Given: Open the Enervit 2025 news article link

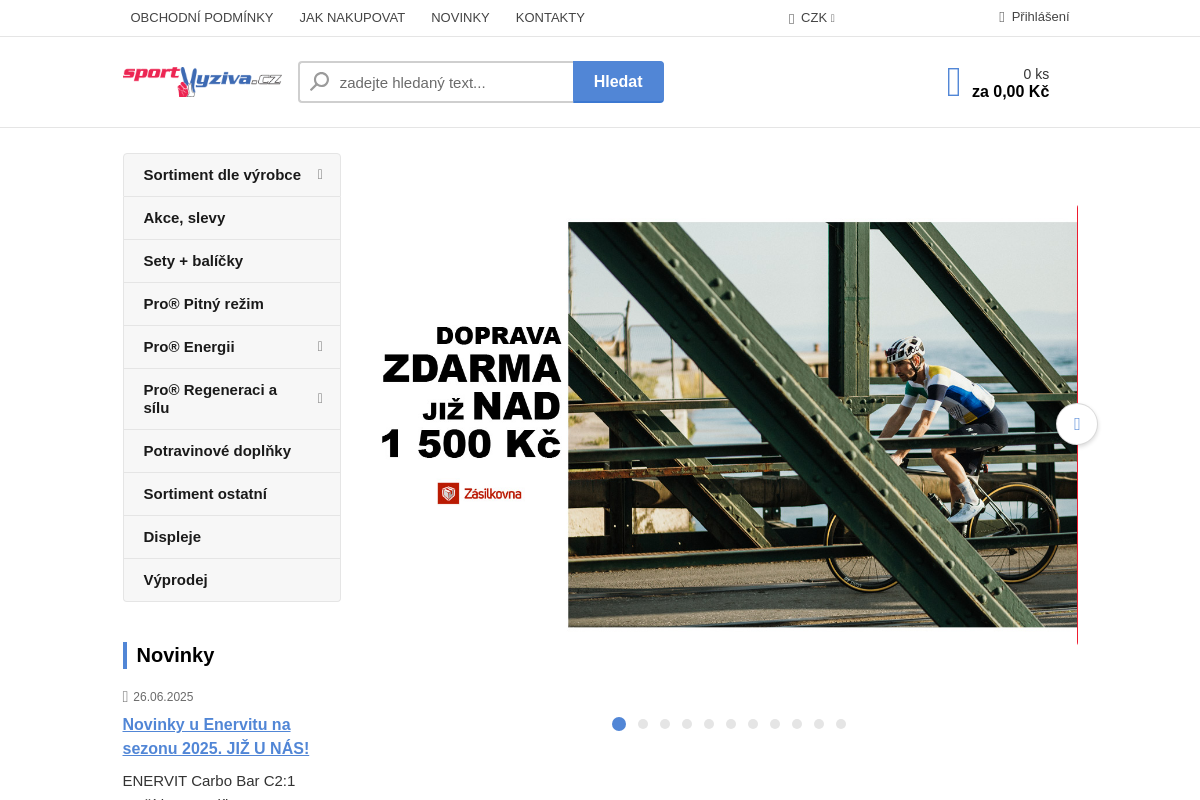Looking at the screenshot, I should point(216,736).
